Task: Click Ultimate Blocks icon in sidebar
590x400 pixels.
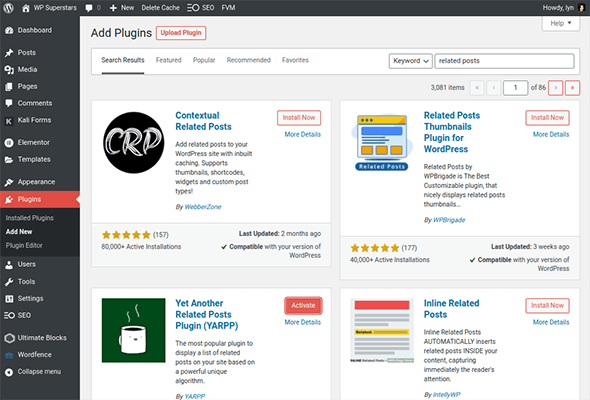Action: (x=9, y=338)
